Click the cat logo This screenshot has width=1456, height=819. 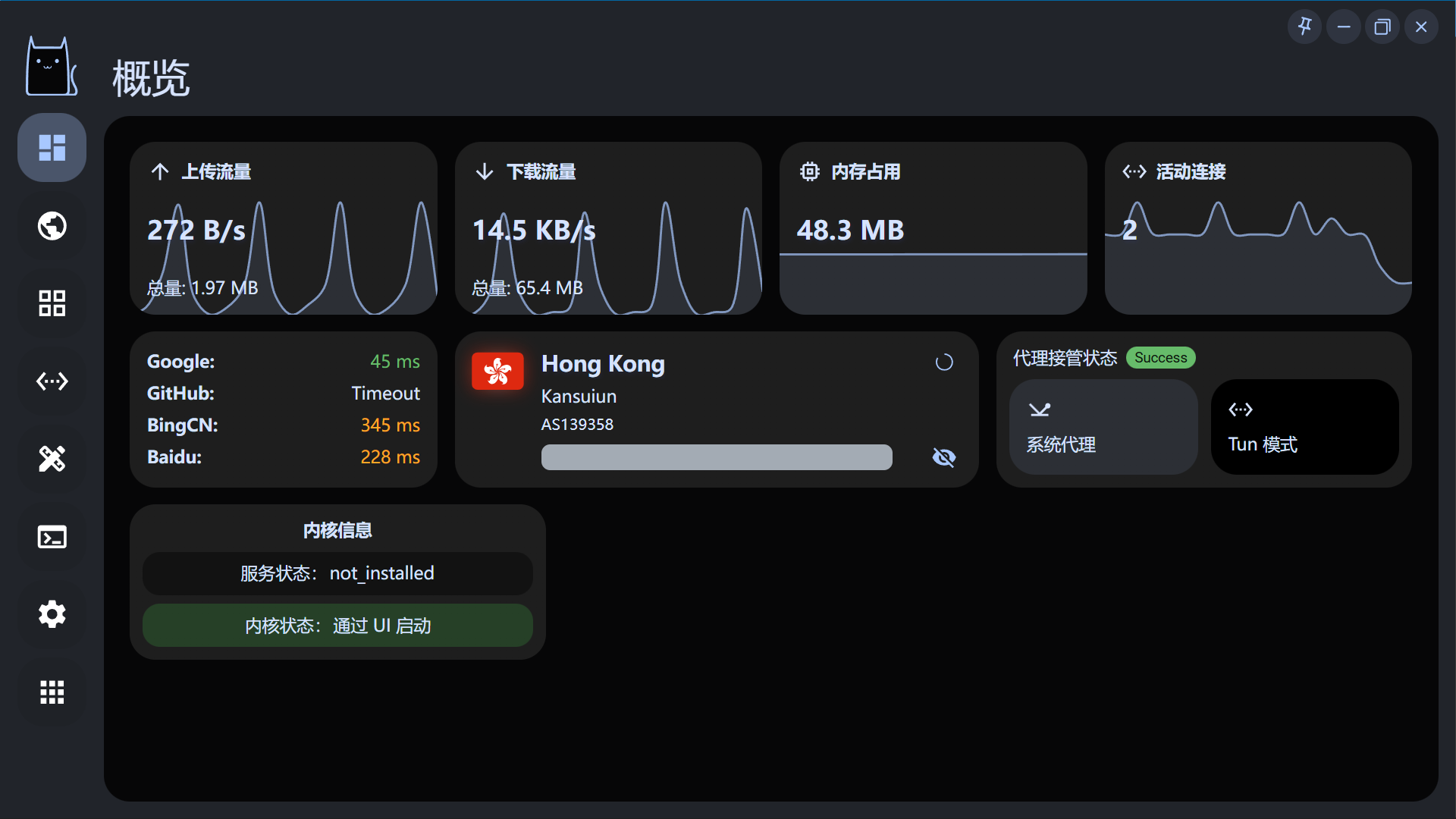pyautogui.click(x=50, y=68)
